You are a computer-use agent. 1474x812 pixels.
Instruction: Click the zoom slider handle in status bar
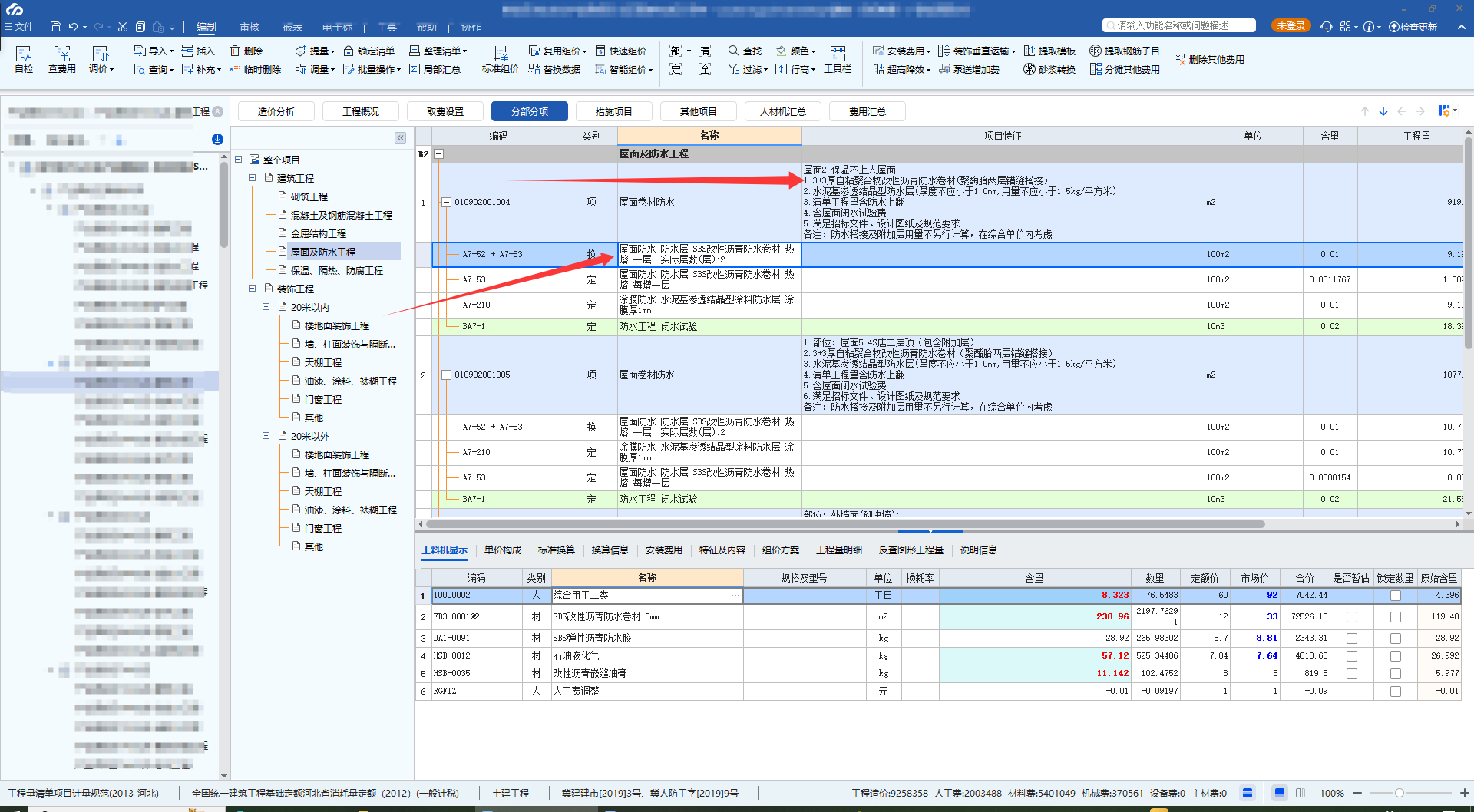coord(1400,793)
